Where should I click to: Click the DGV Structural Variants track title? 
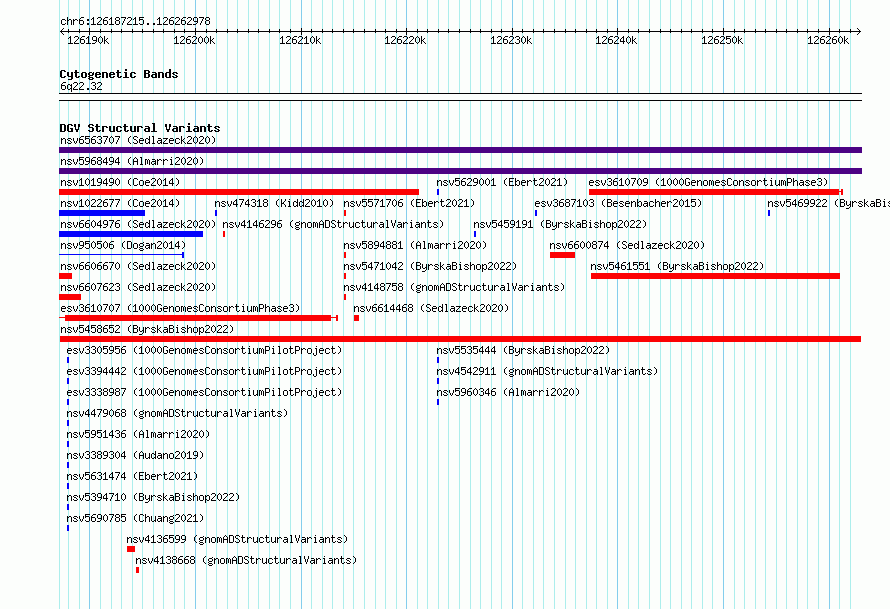[x=140, y=128]
